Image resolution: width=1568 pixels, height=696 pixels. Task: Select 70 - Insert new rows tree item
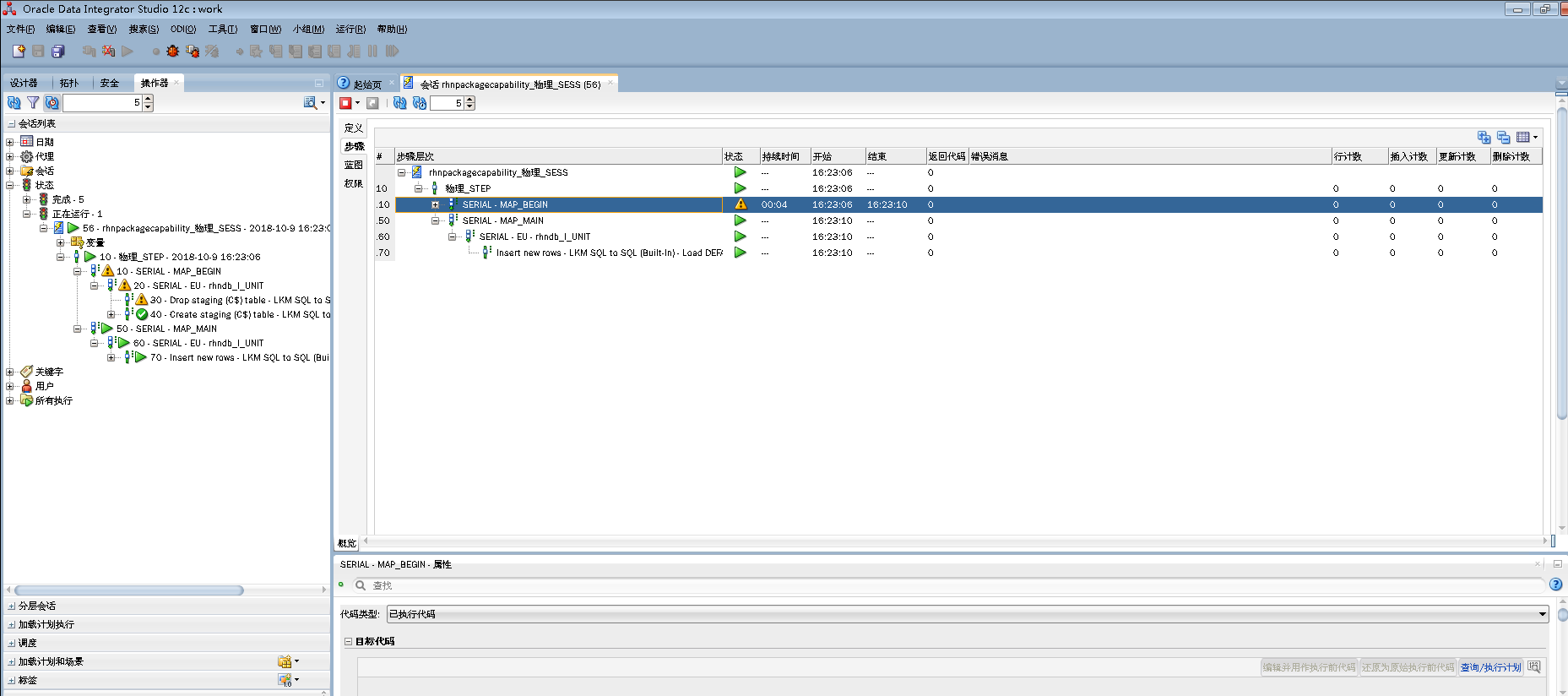(x=239, y=357)
